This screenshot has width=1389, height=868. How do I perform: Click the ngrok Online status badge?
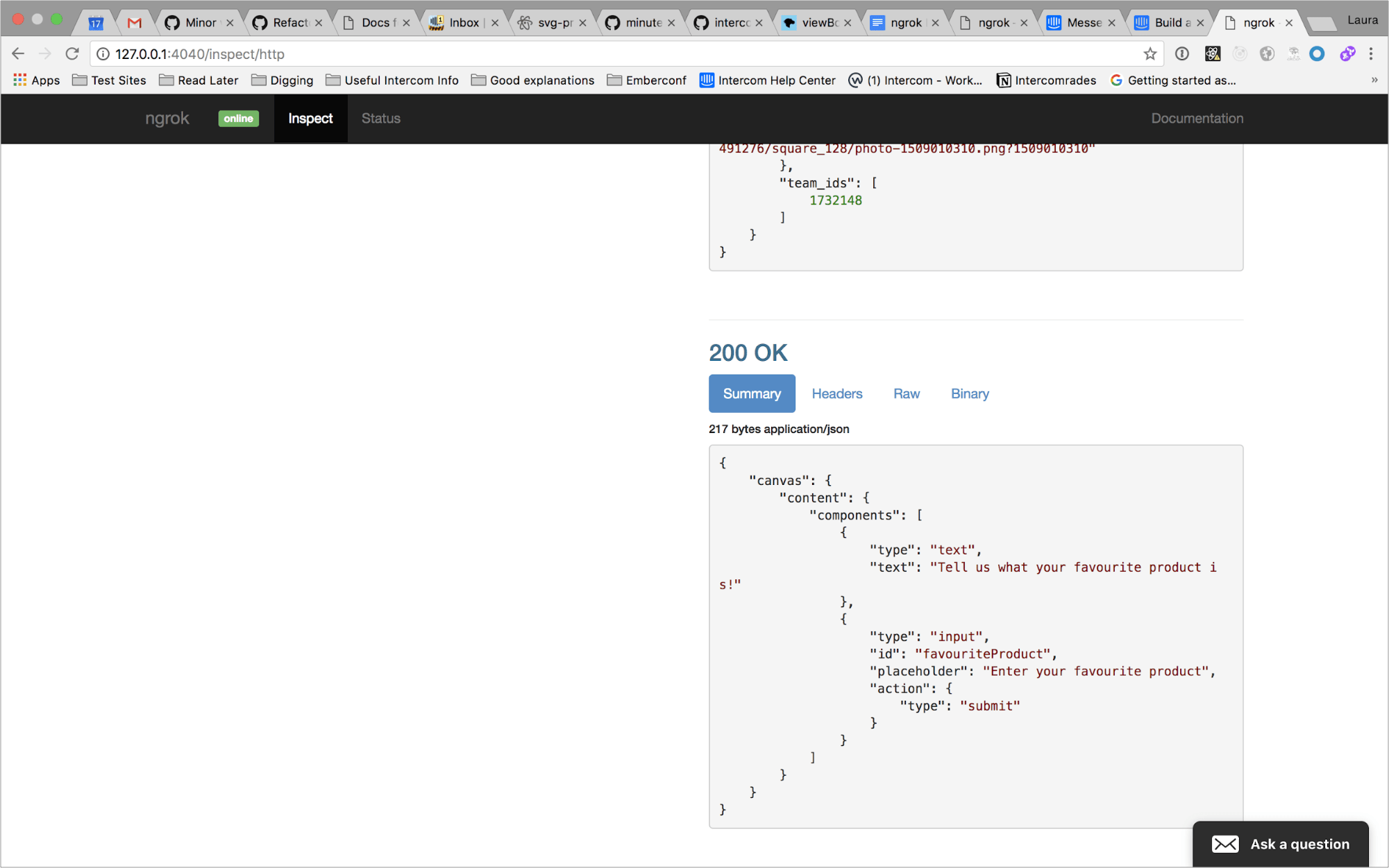click(239, 118)
